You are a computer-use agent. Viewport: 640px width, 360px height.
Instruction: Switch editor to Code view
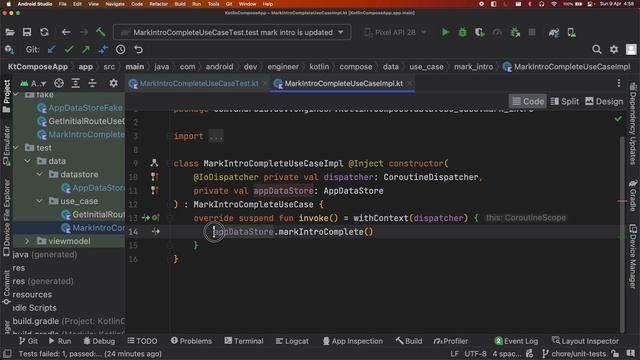point(528,101)
